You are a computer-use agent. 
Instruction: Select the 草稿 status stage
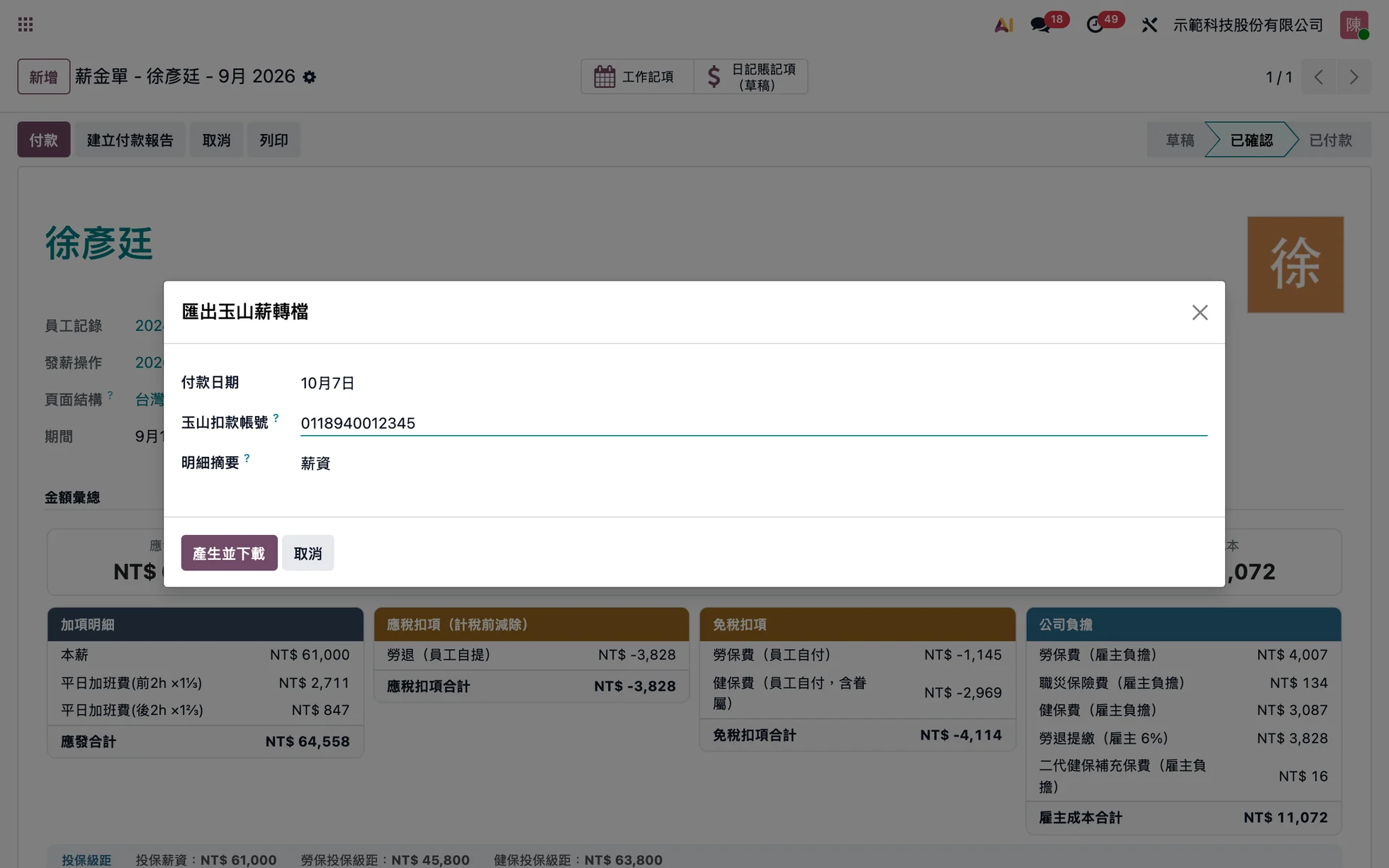pos(1179,140)
